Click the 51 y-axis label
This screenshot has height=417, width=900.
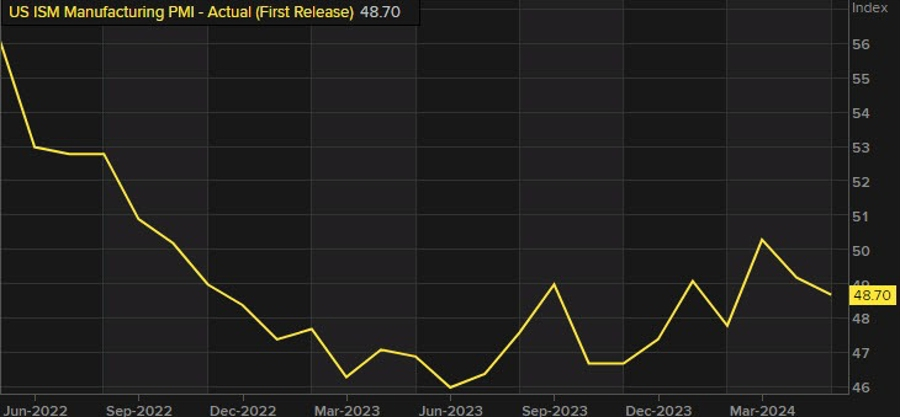[861, 216]
